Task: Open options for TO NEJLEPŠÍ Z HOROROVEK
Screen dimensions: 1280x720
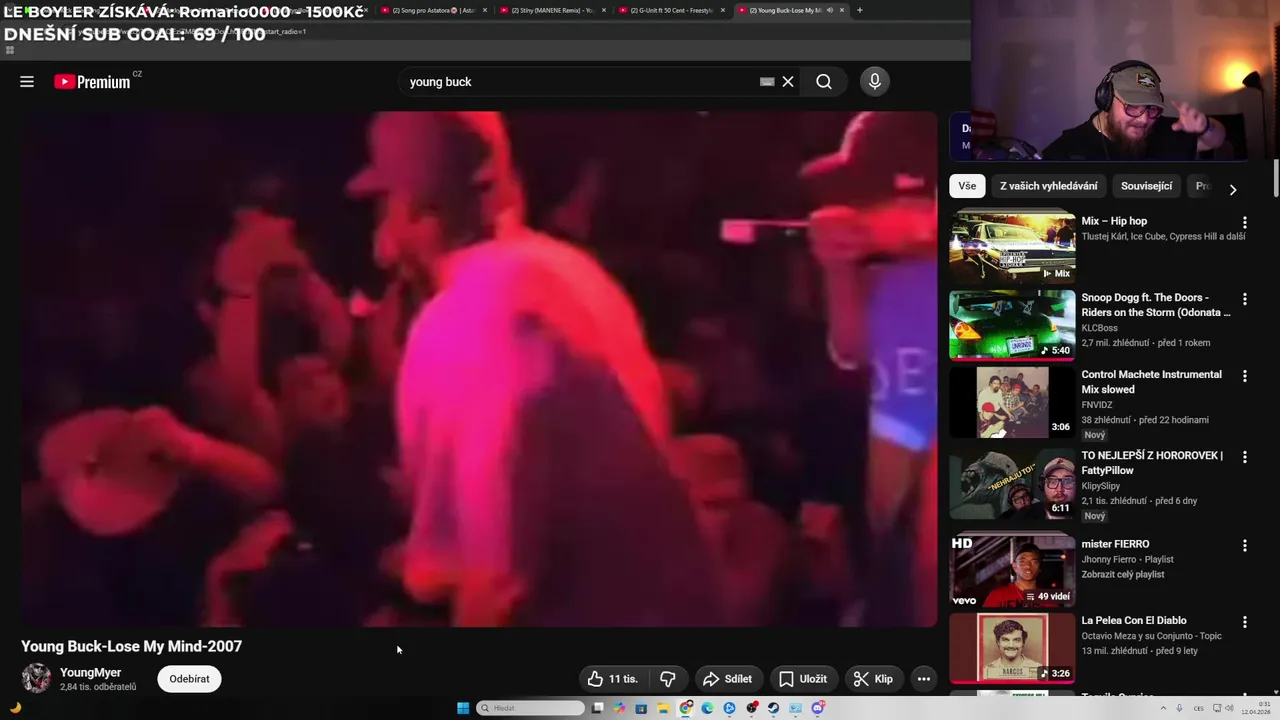Action: coord(1245,457)
